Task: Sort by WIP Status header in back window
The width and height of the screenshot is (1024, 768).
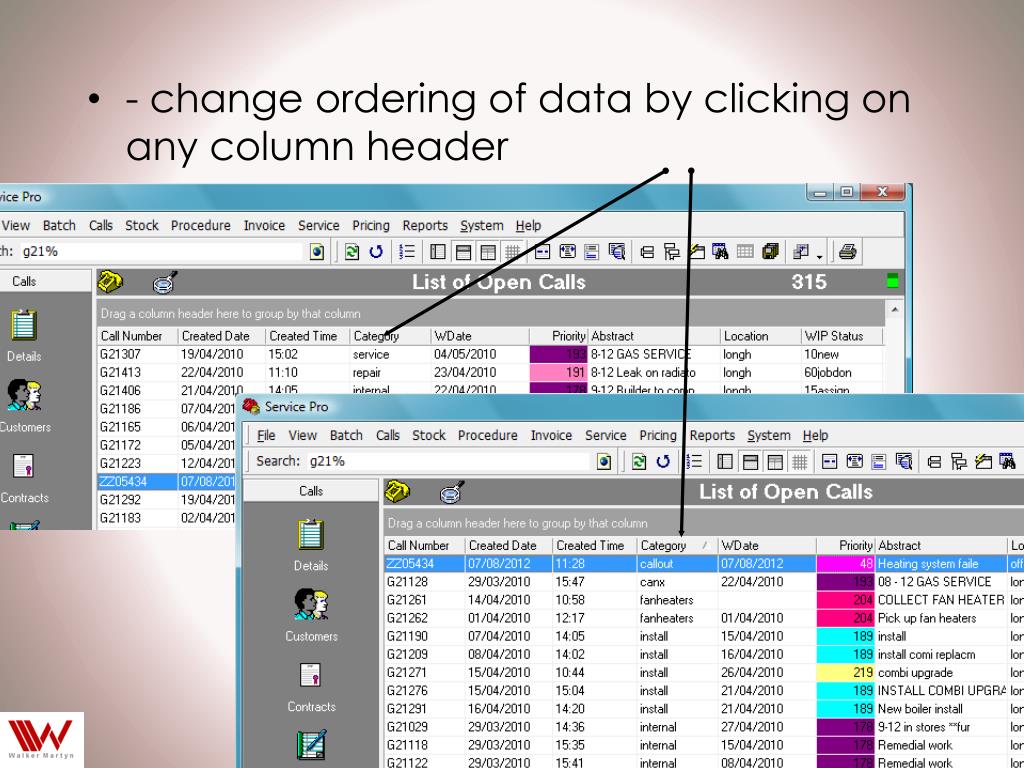Action: tap(841, 336)
